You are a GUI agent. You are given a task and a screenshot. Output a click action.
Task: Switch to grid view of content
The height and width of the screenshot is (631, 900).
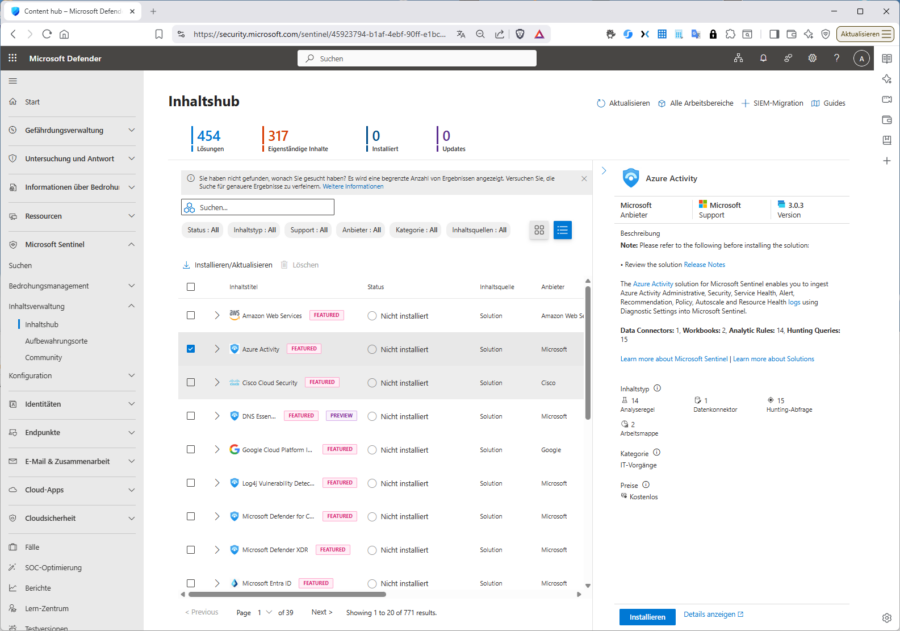click(x=539, y=230)
